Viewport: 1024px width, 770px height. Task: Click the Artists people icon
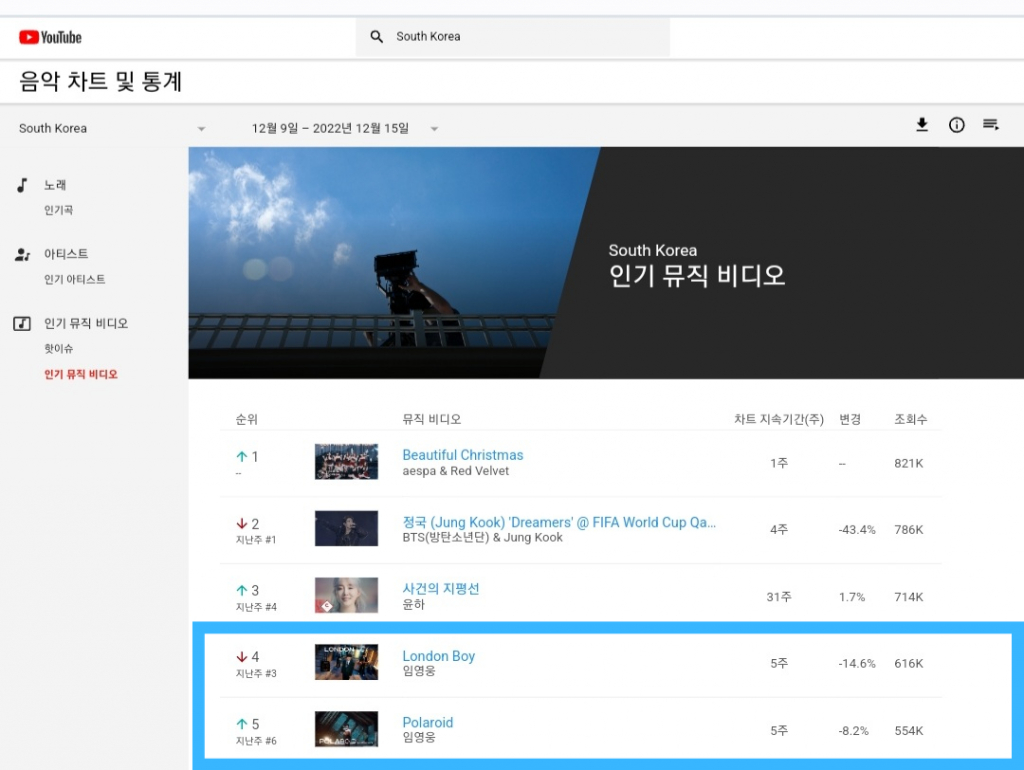22,255
